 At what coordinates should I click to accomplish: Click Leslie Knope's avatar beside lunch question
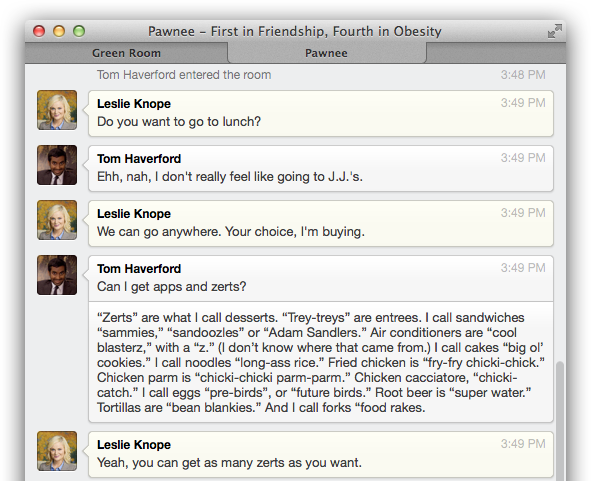57,110
